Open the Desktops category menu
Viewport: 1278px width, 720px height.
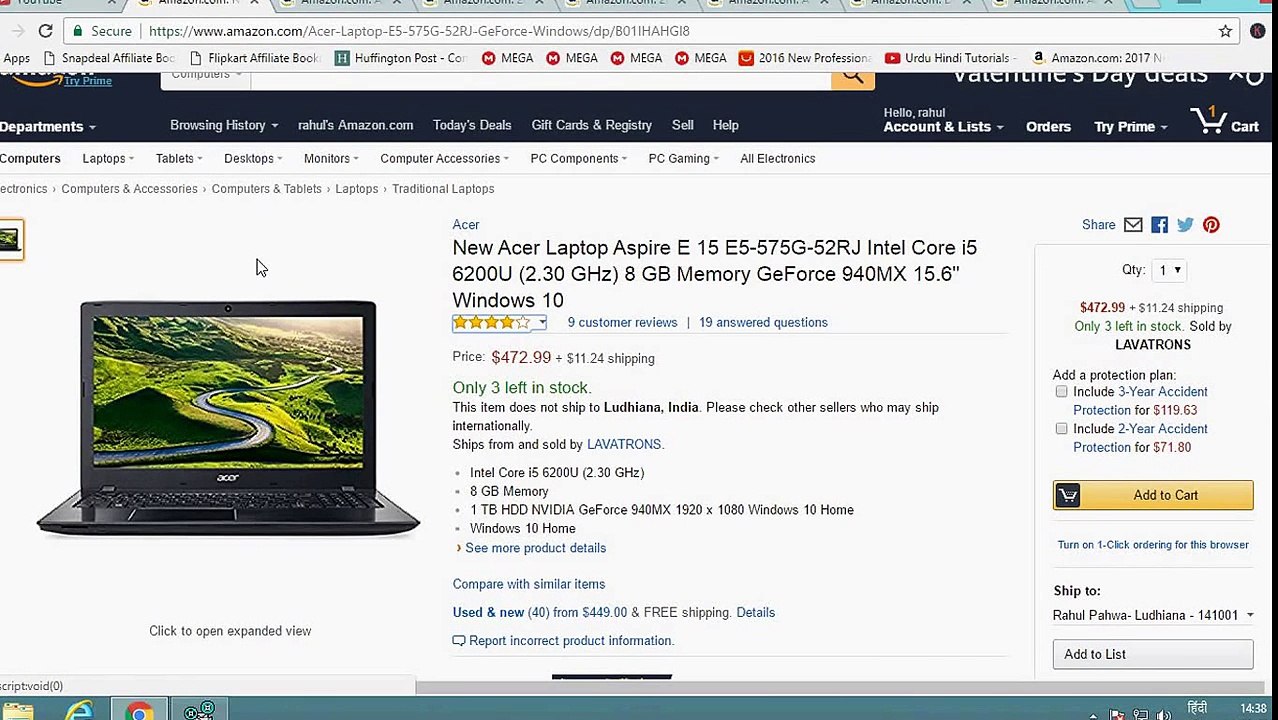[x=253, y=158]
